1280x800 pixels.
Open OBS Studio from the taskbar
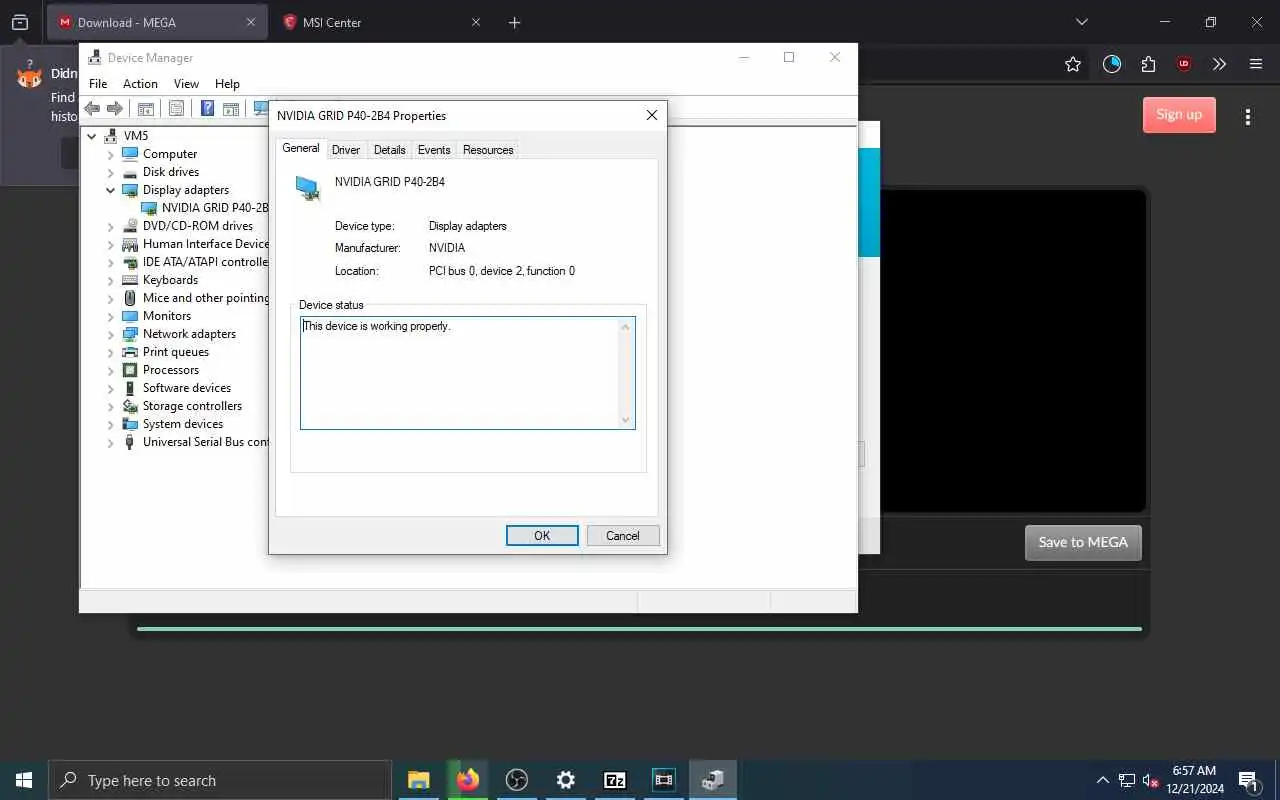coord(516,780)
